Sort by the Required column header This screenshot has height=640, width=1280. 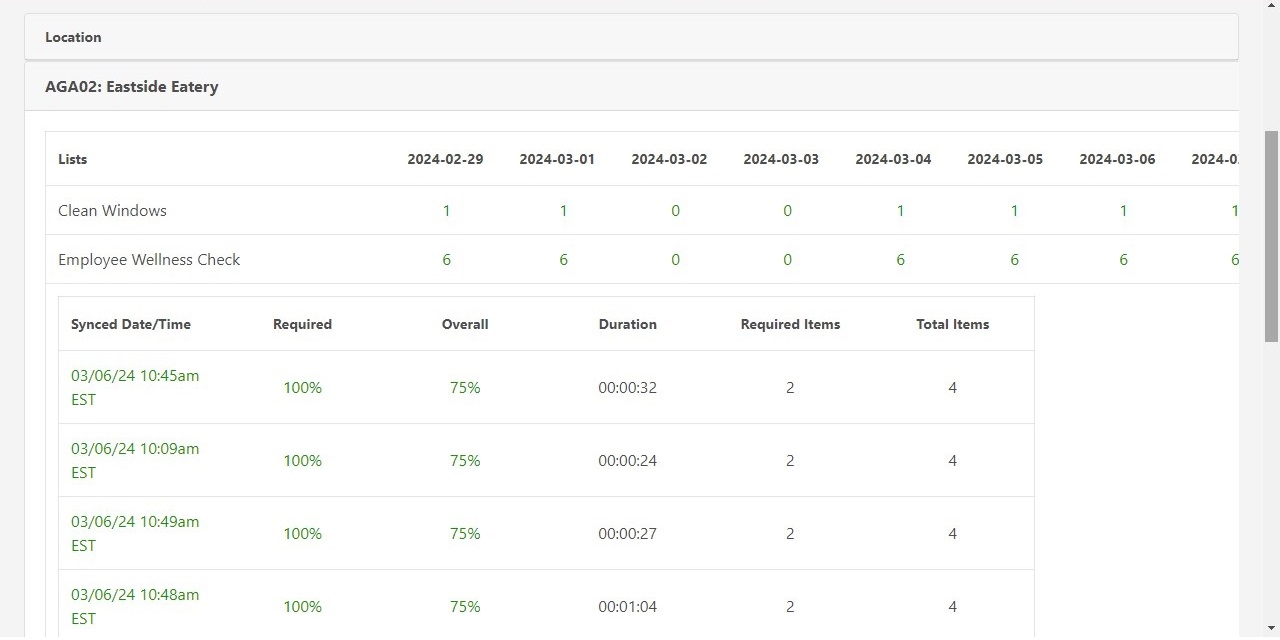click(x=302, y=324)
